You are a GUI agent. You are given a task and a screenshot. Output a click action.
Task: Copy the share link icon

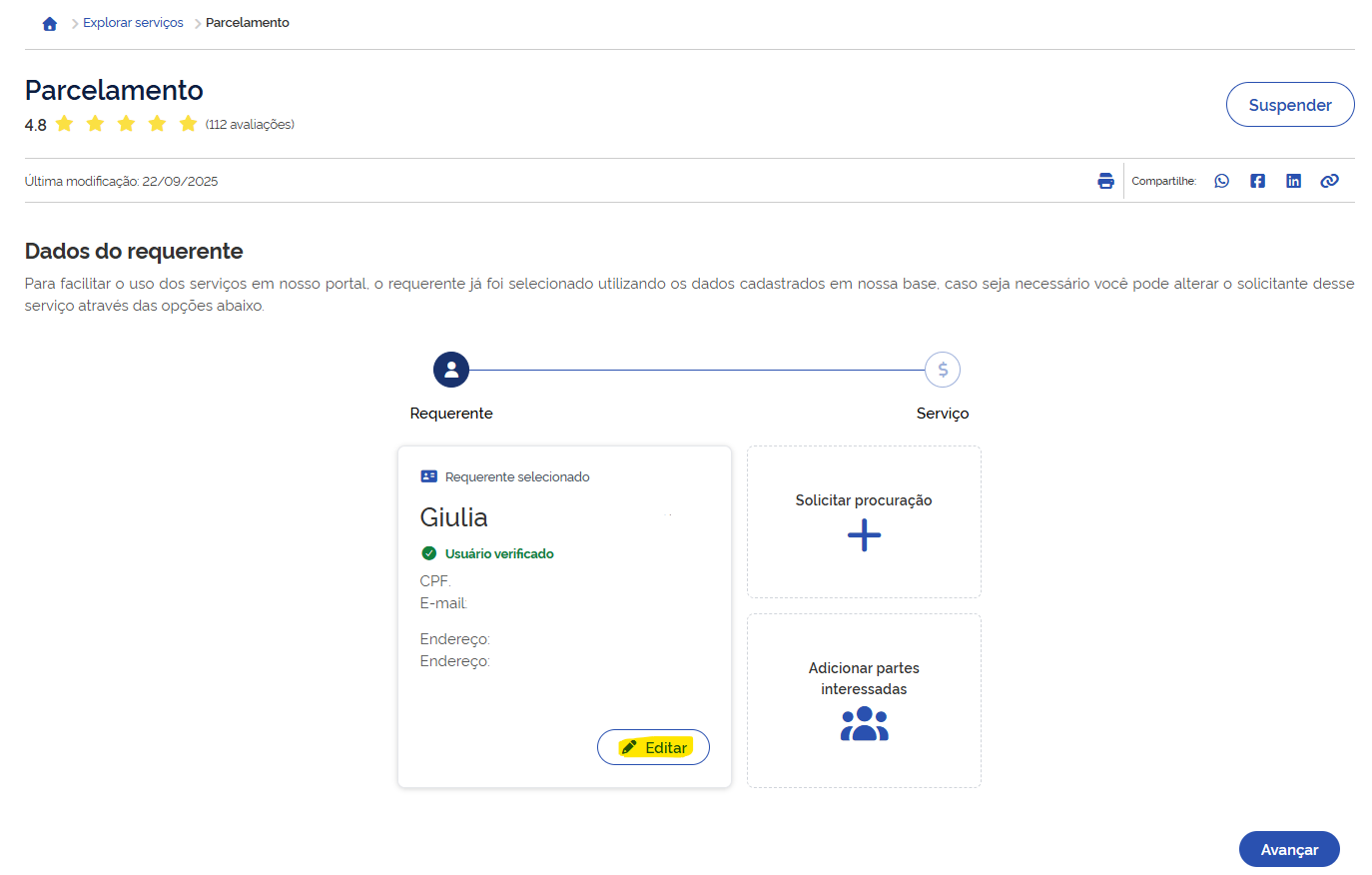pos(1330,181)
